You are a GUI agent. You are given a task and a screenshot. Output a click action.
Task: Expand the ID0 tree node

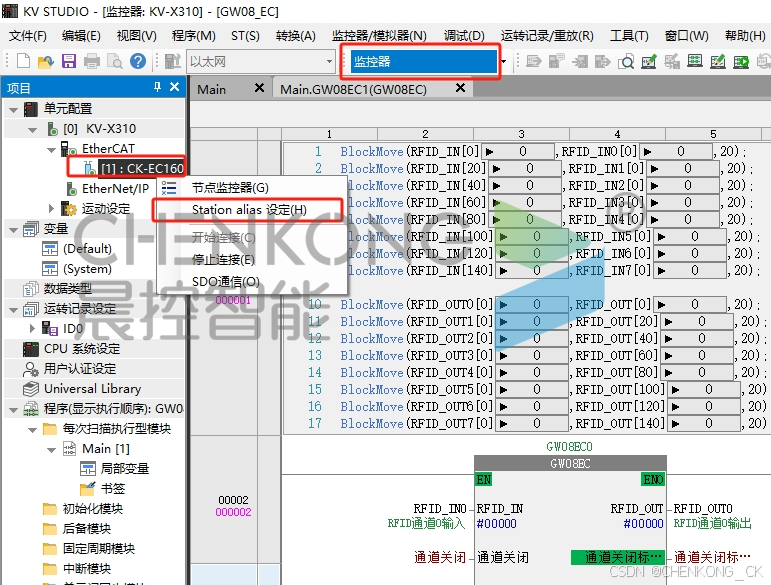coord(32,328)
